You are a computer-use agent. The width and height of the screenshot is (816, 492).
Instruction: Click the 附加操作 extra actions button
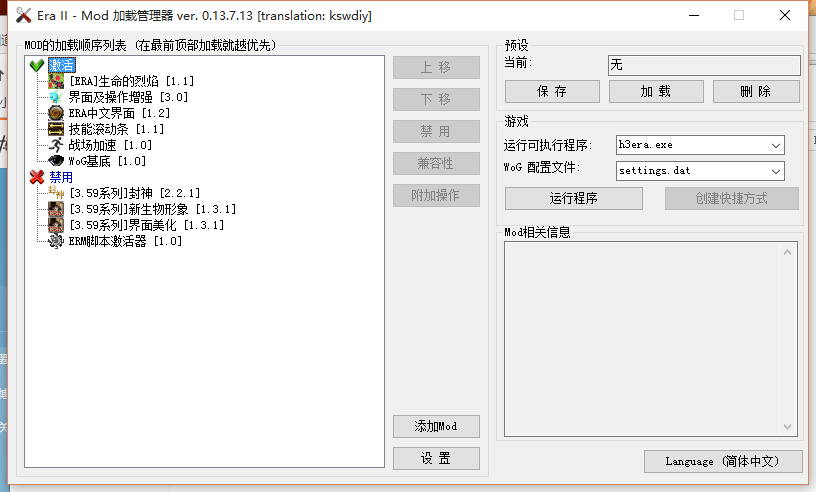point(436,195)
